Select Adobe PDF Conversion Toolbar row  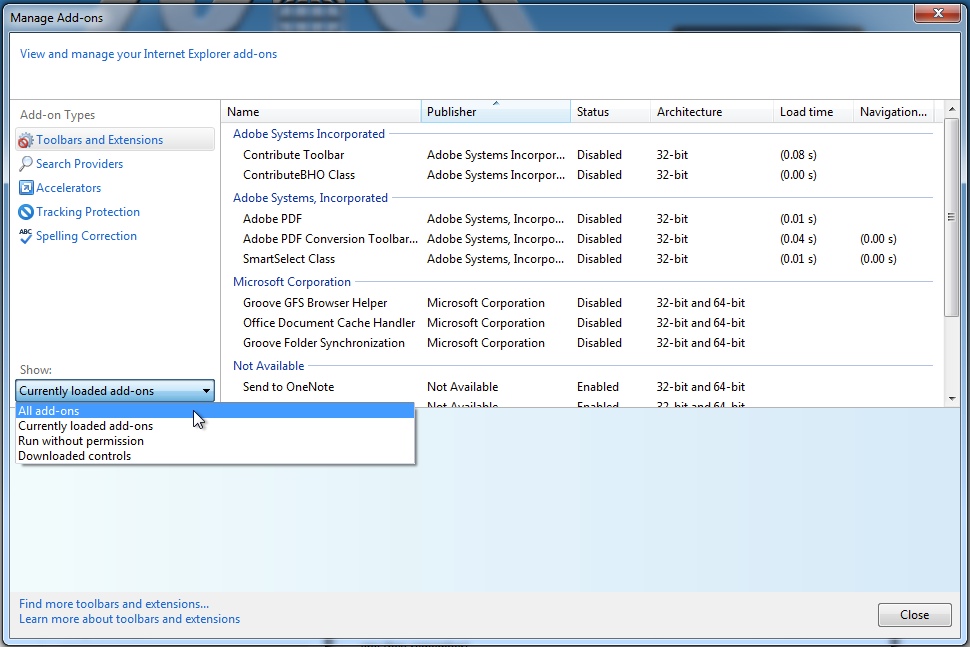click(582, 239)
